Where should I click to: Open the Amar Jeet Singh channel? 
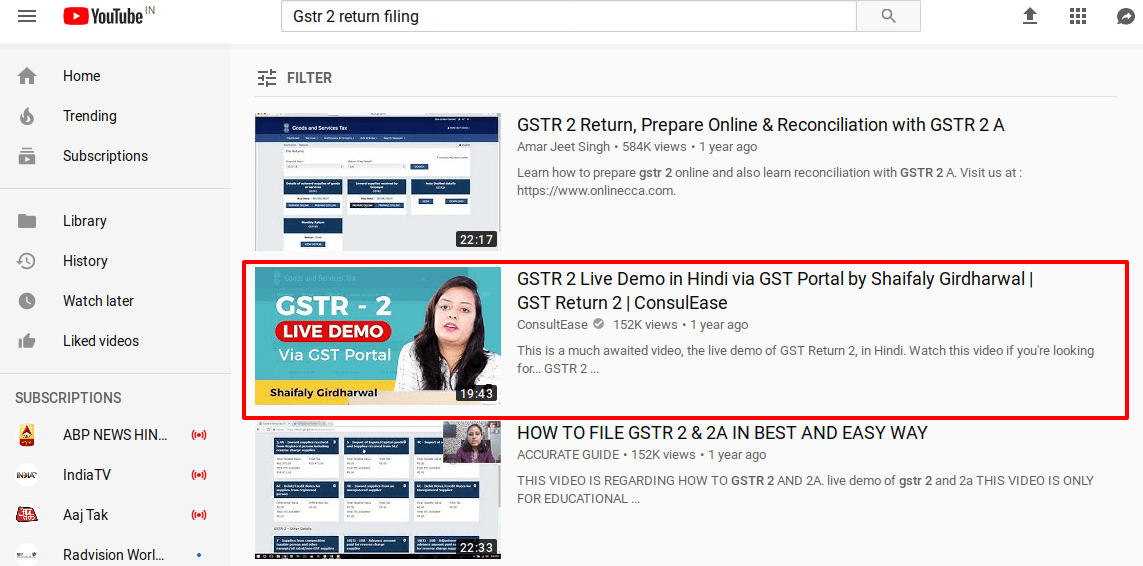coord(563,147)
